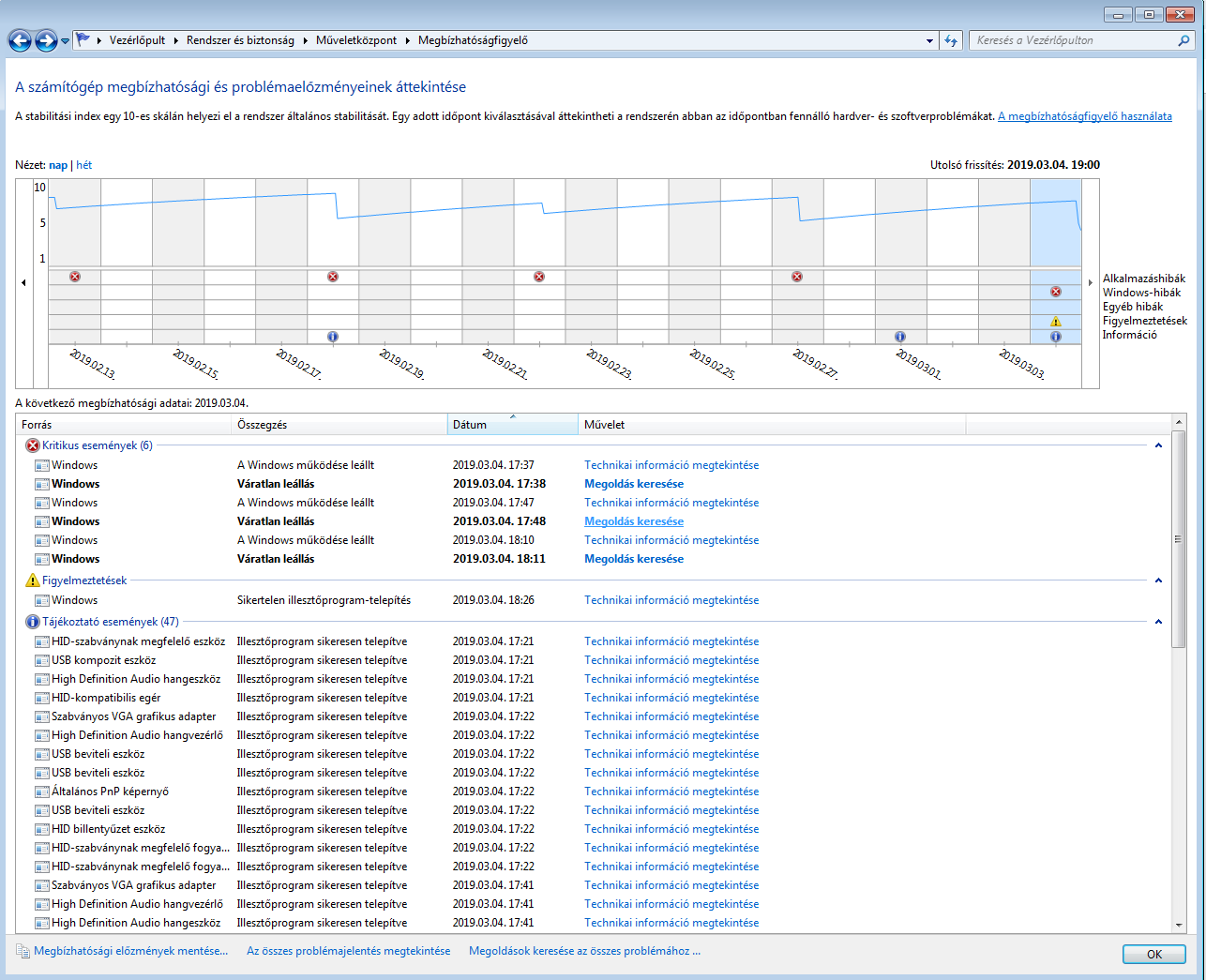The image size is (1206, 980).
Task: Select the Általános PnP képernyő row icon
Action: pyautogui.click(x=42, y=792)
